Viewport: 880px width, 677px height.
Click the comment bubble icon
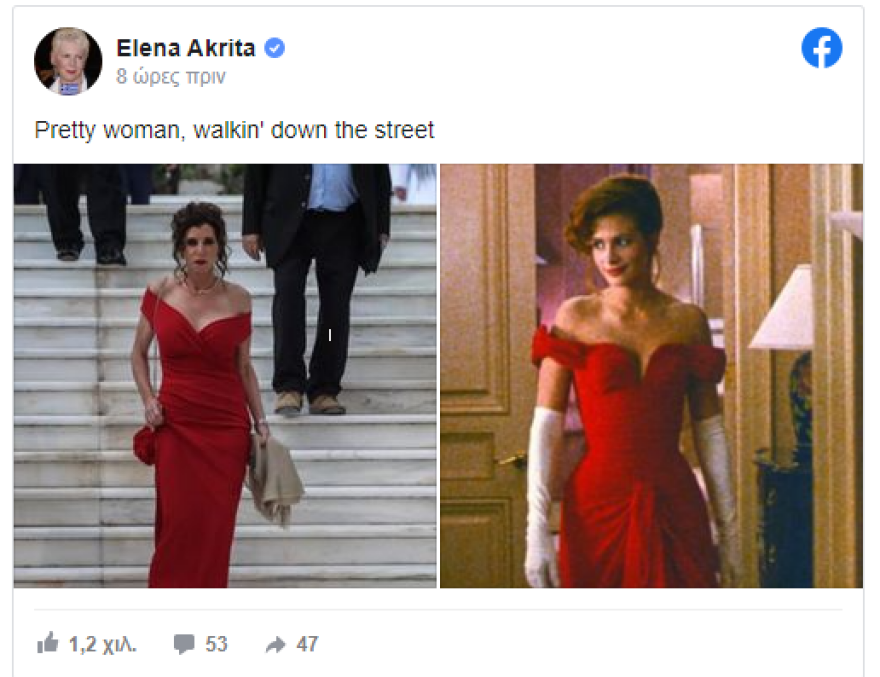[184, 644]
